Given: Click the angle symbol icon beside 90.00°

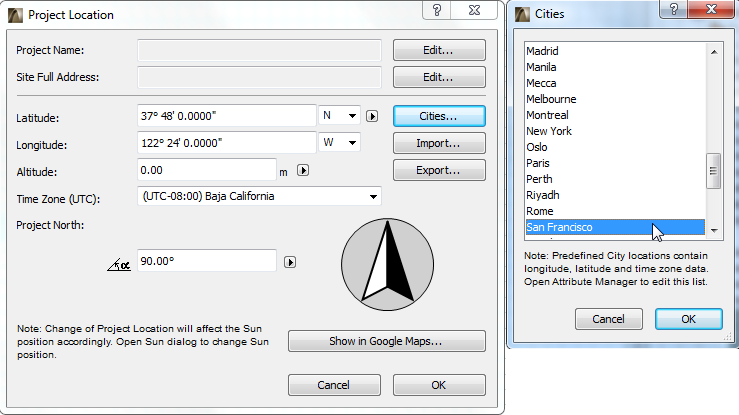Looking at the screenshot, I should [119, 265].
